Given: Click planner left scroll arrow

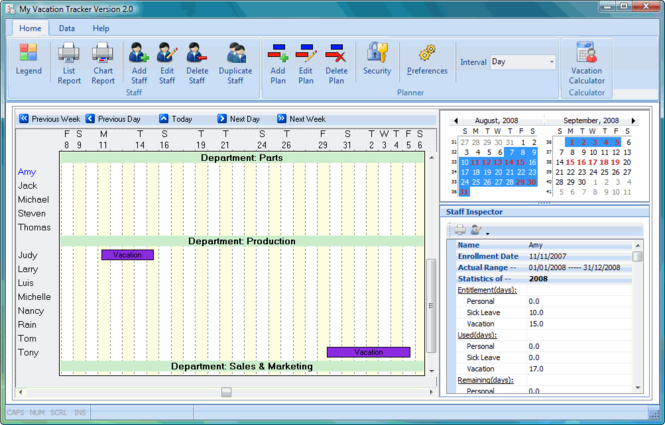Looking at the screenshot, I should coord(20,392).
